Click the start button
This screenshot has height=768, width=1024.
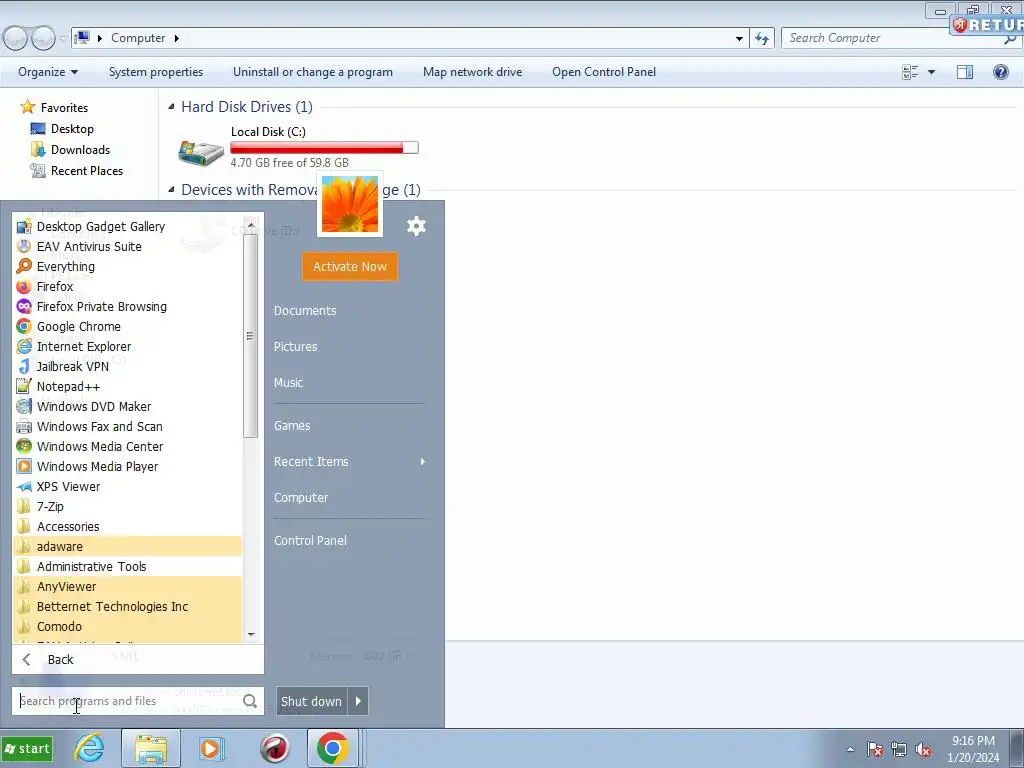(27, 748)
